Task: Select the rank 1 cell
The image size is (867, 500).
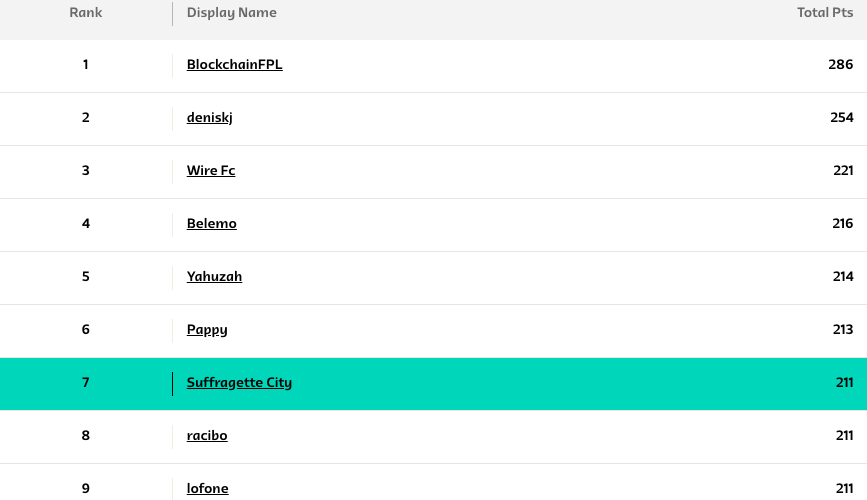Action: click(x=86, y=65)
